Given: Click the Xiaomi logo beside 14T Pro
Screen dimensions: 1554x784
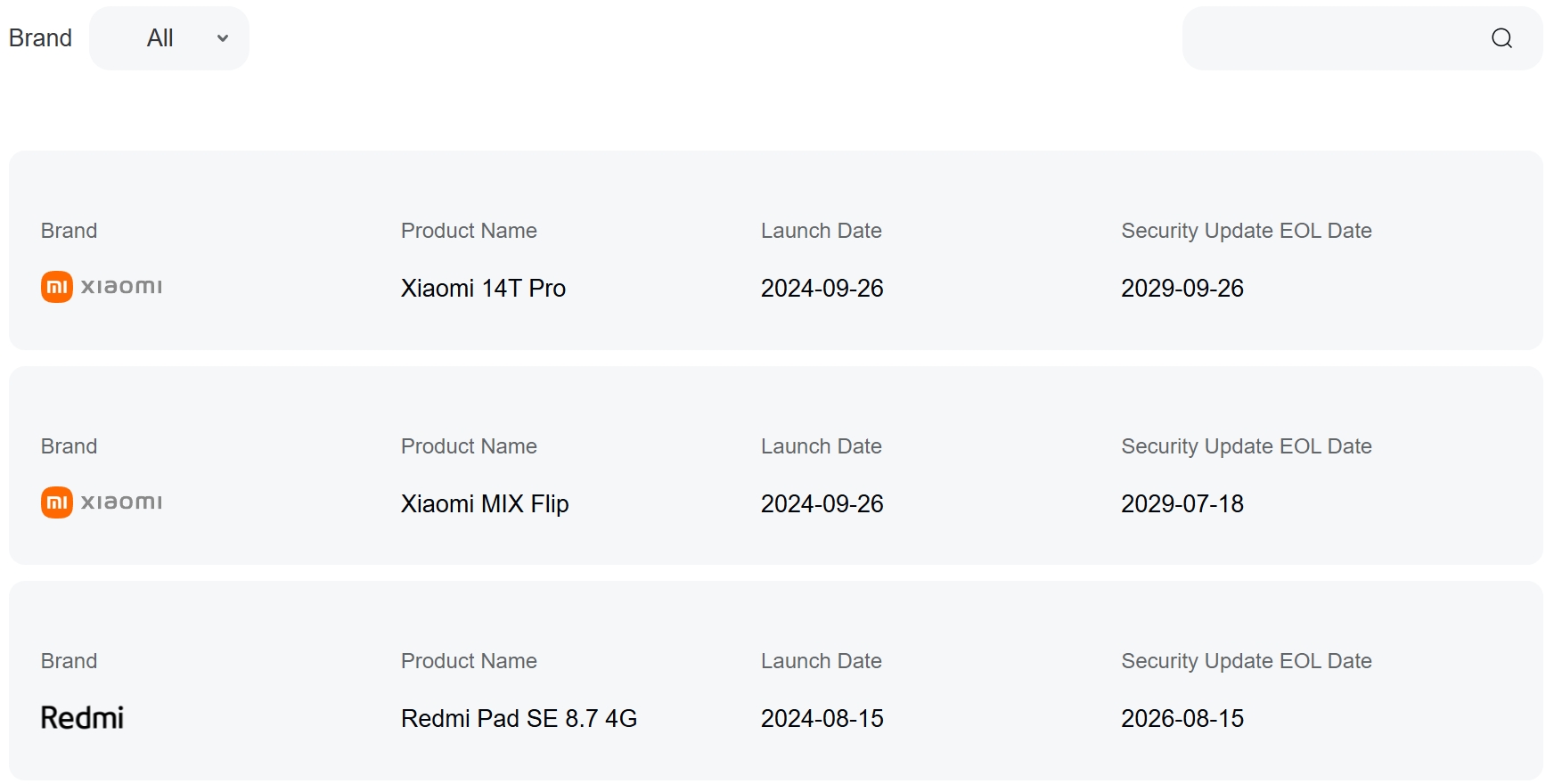Looking at the screenshot, I should 102,287.
